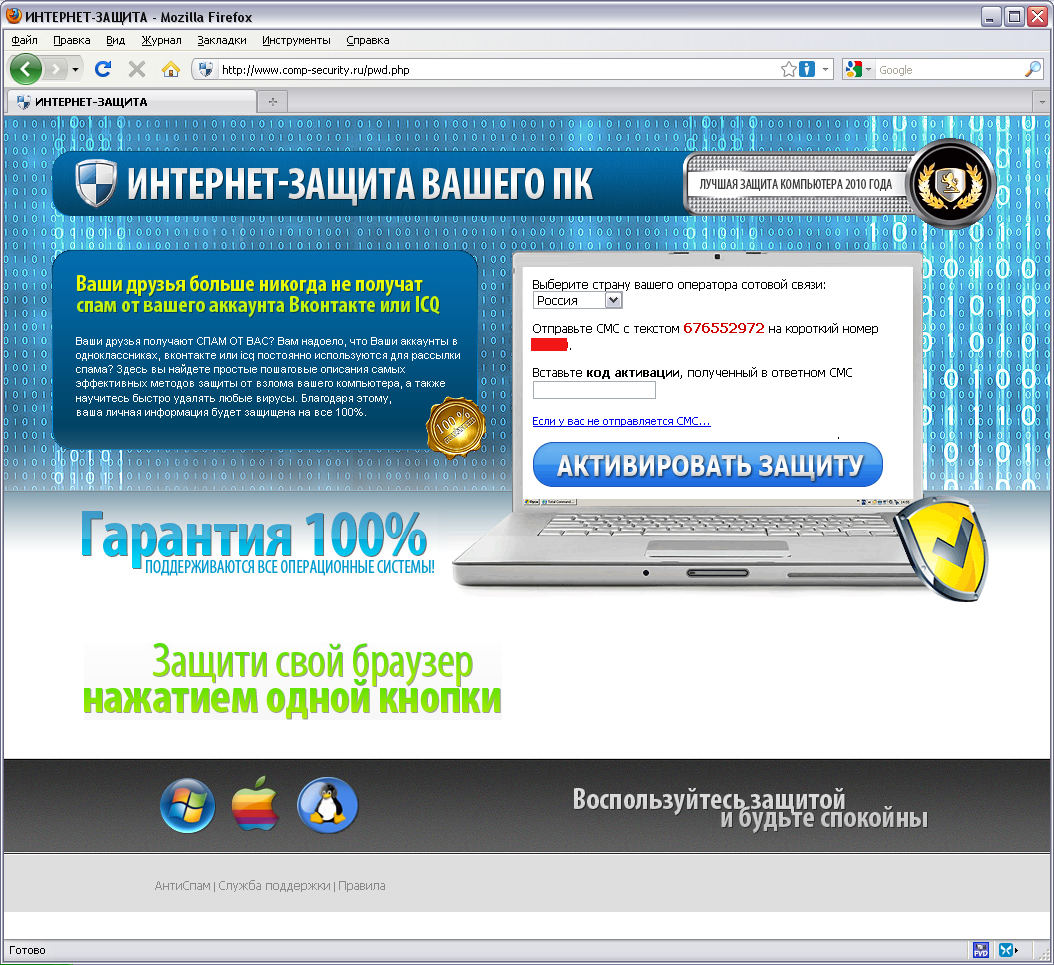Click the search magnifier icon
The width and height of the screenshot is (1054, 965).
(1033, 69)
